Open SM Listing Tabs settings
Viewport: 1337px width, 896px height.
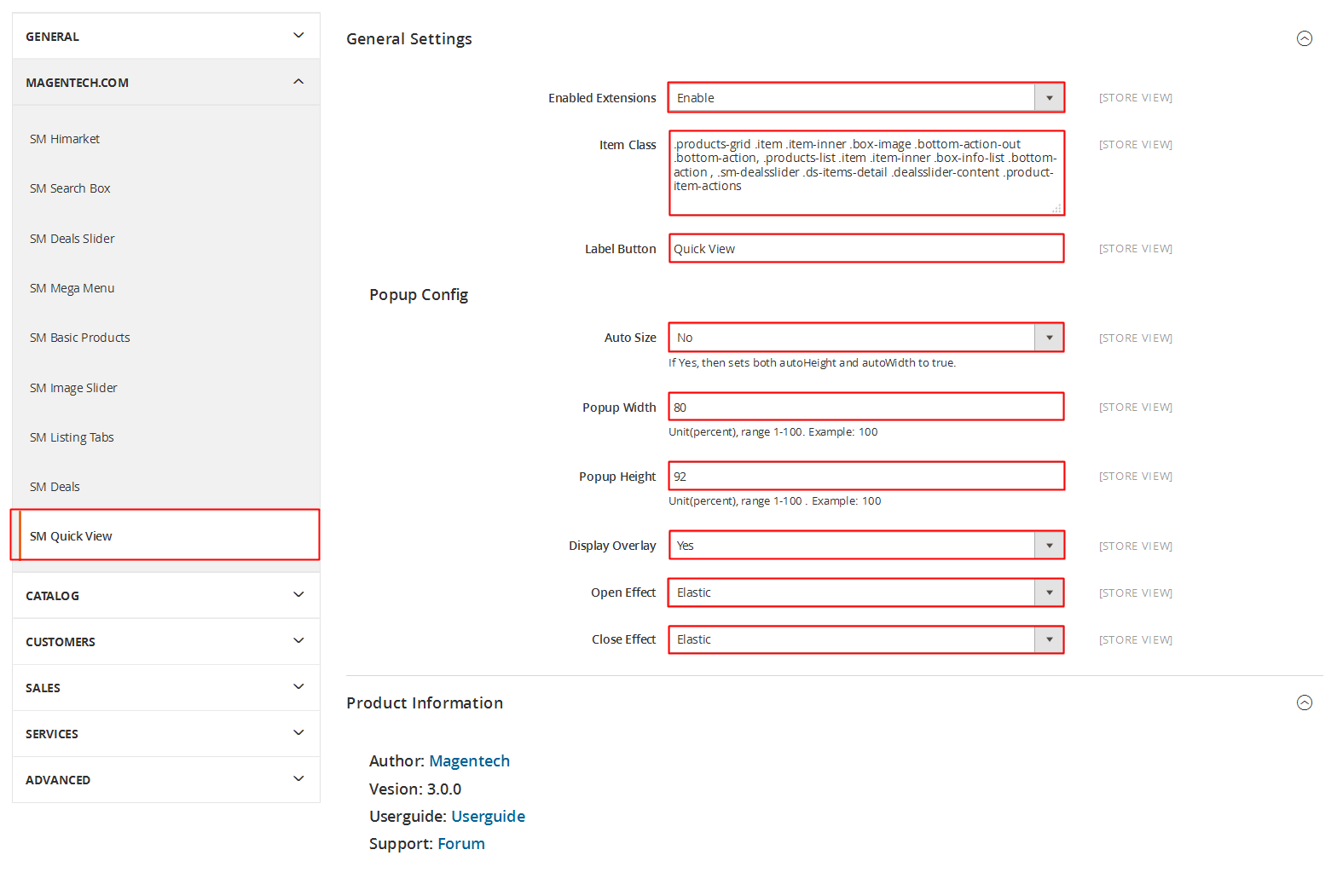[72, 437]
